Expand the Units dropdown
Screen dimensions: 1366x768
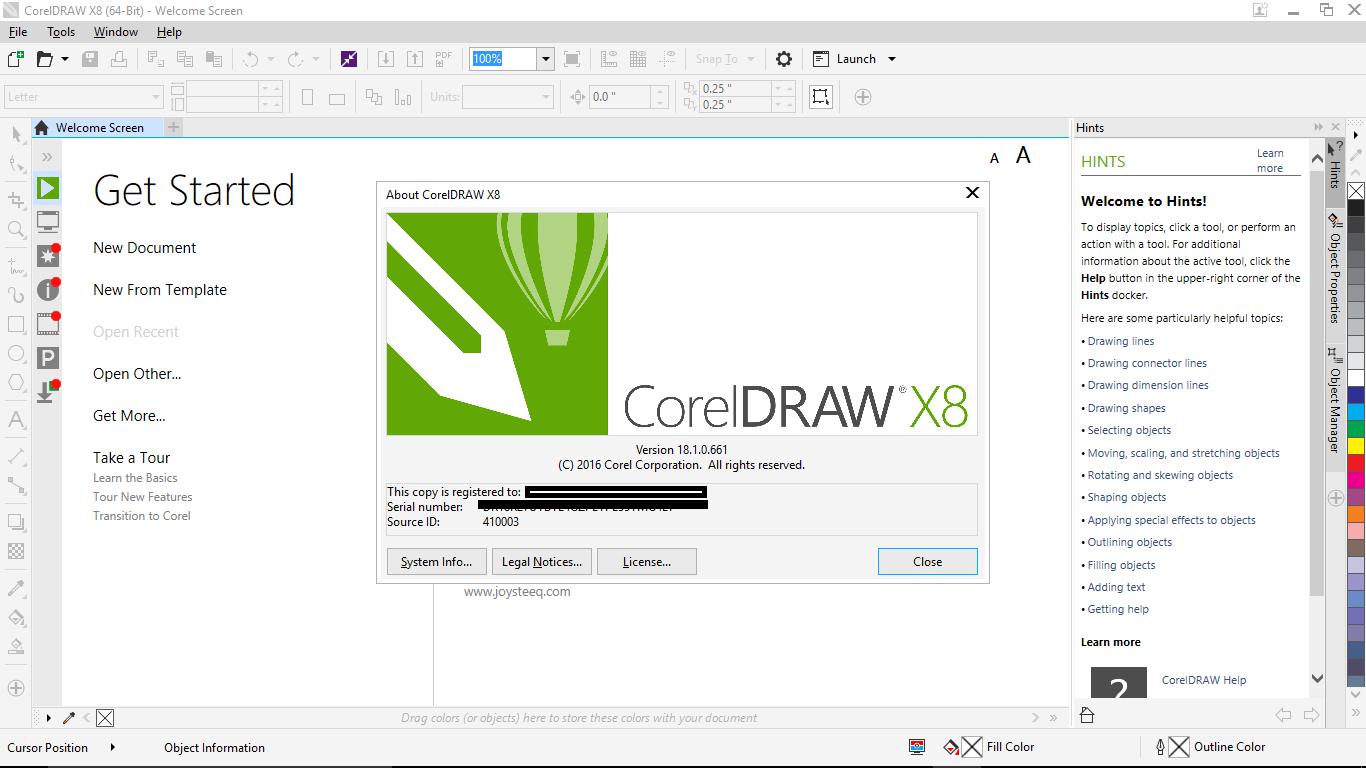point(546,97)
